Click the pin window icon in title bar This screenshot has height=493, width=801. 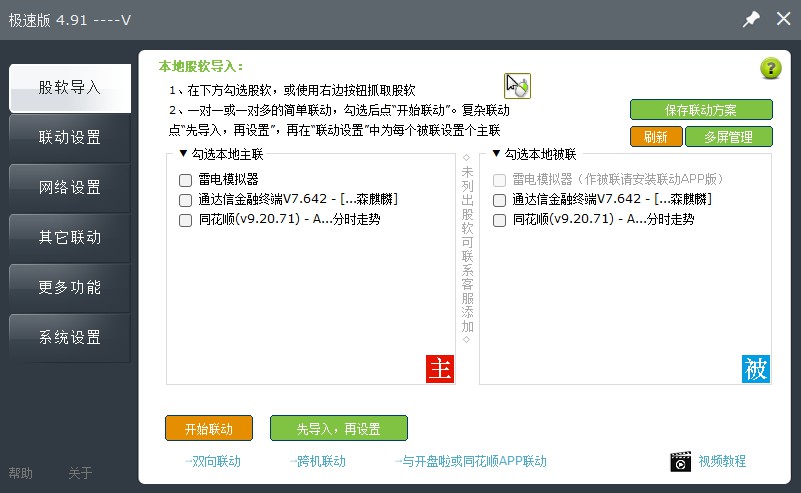pos(750,19)
